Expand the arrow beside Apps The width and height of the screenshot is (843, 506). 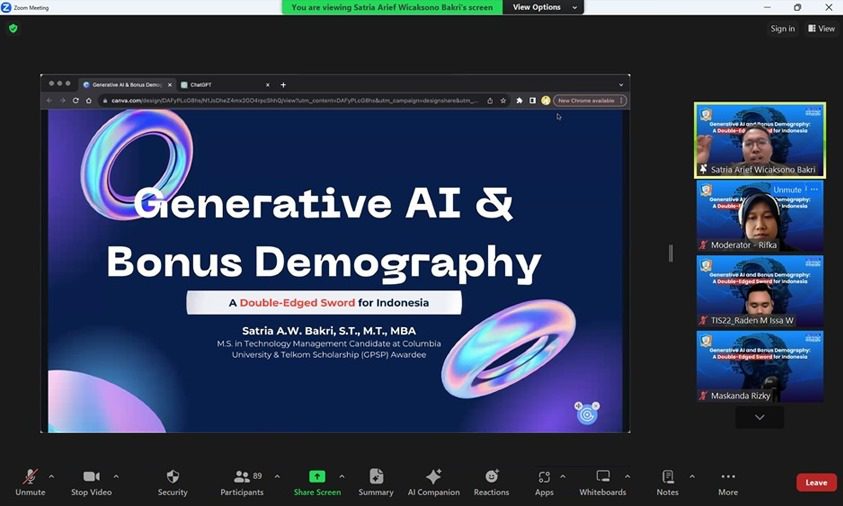point(563,476)
